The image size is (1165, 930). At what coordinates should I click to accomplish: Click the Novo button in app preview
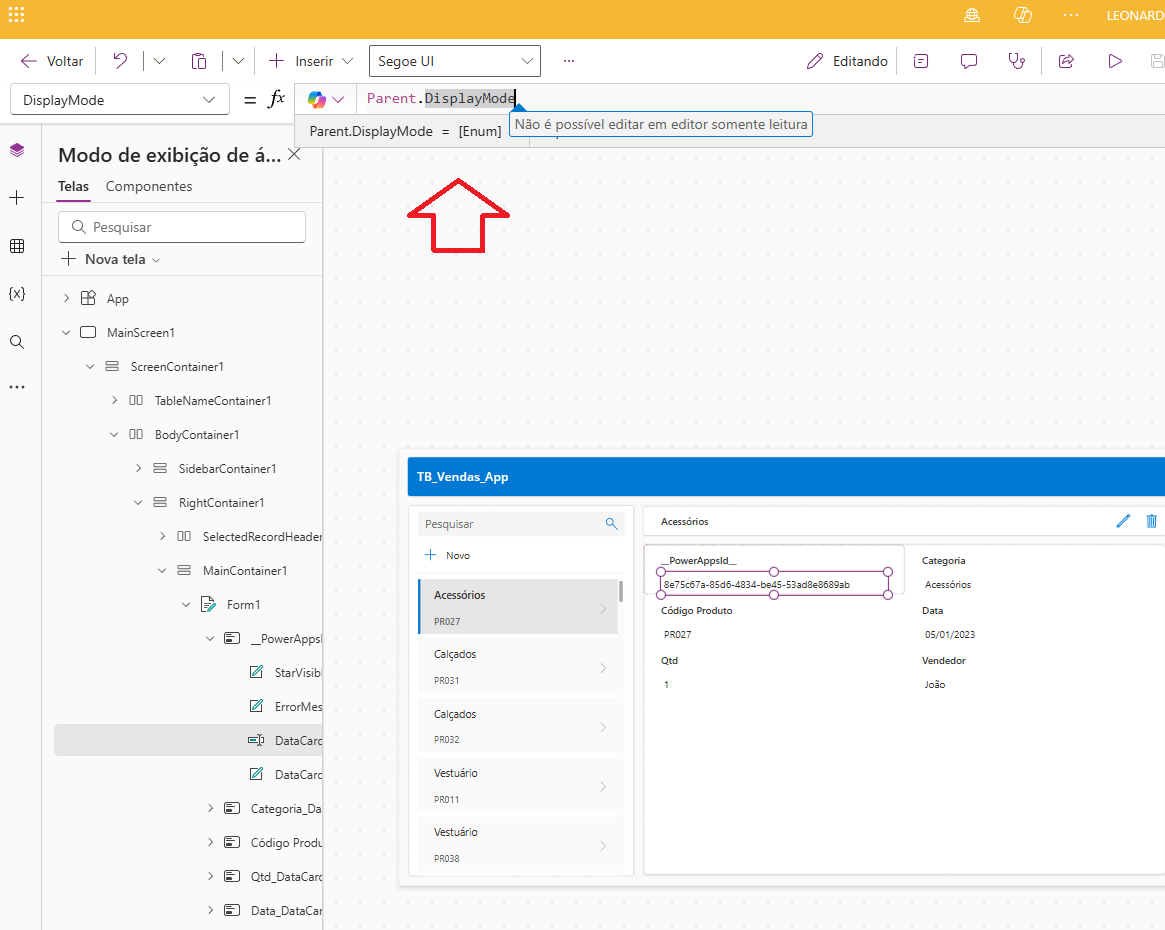pos(447,555)
